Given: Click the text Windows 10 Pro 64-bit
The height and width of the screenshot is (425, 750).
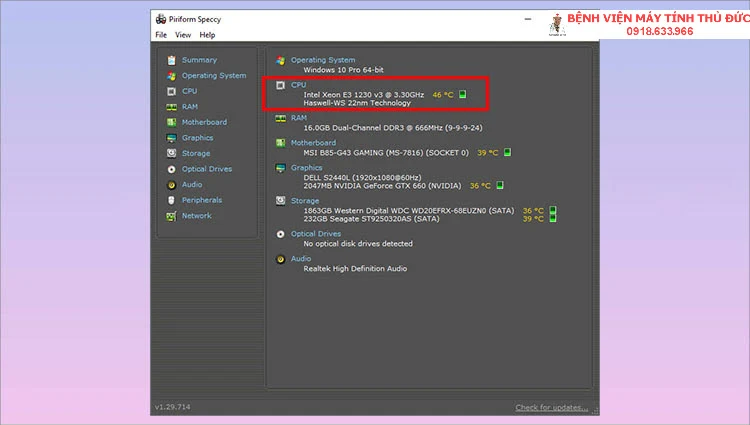Looking at the screenshot, I should coord(343,70).
